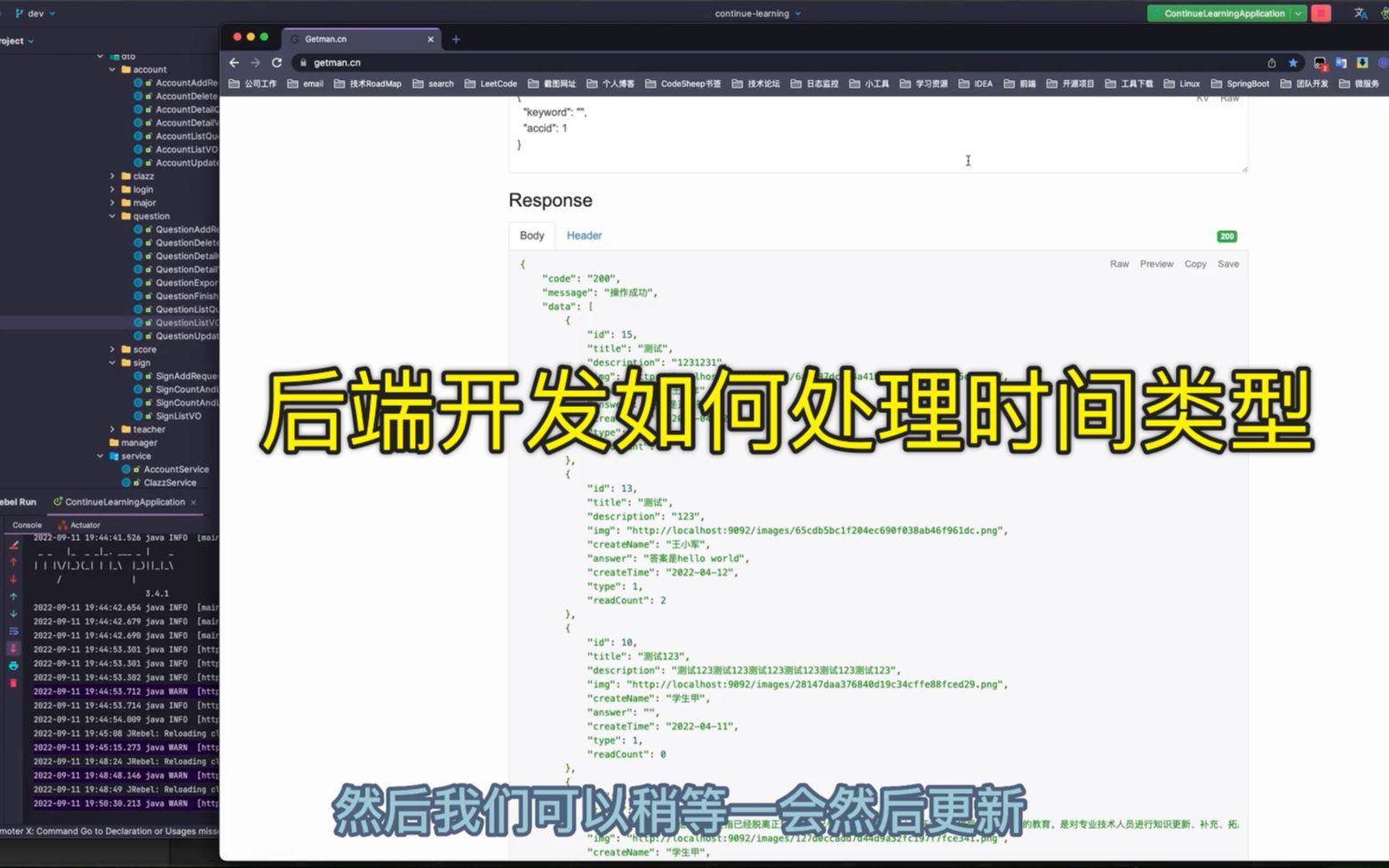Reload the getman.cn page
The height and width of the screenshot is (868, 1389).
tap(277, 62)
